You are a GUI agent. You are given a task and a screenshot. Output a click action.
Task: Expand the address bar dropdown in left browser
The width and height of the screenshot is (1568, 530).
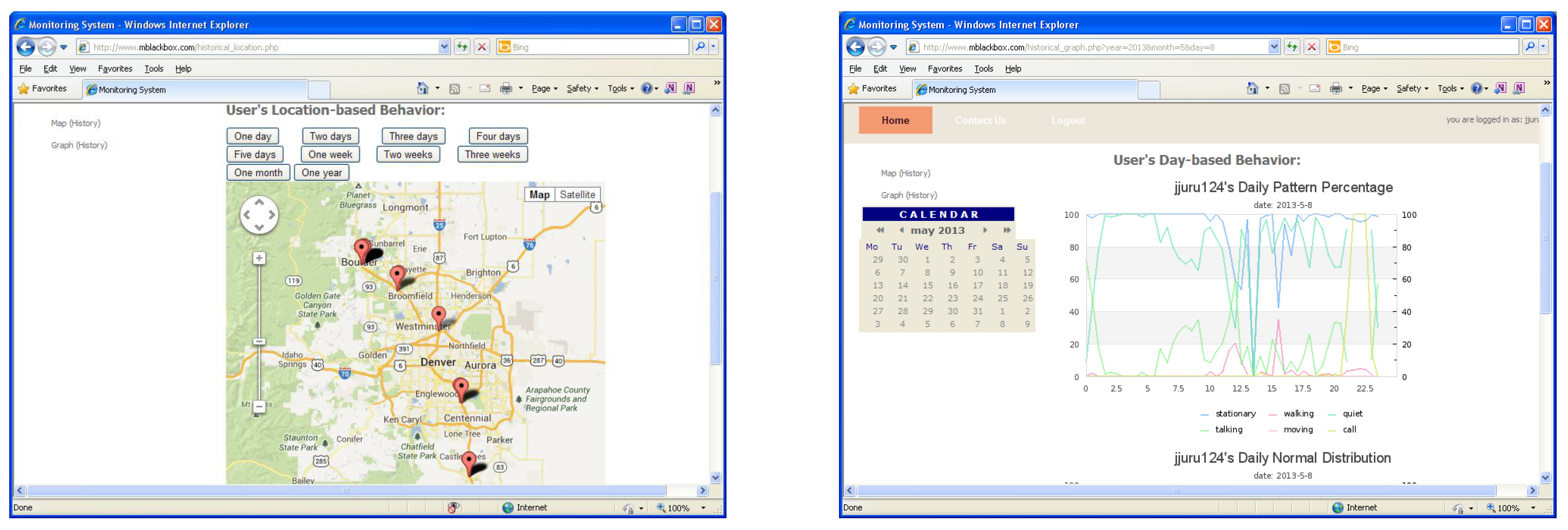[x=444, y=47]
